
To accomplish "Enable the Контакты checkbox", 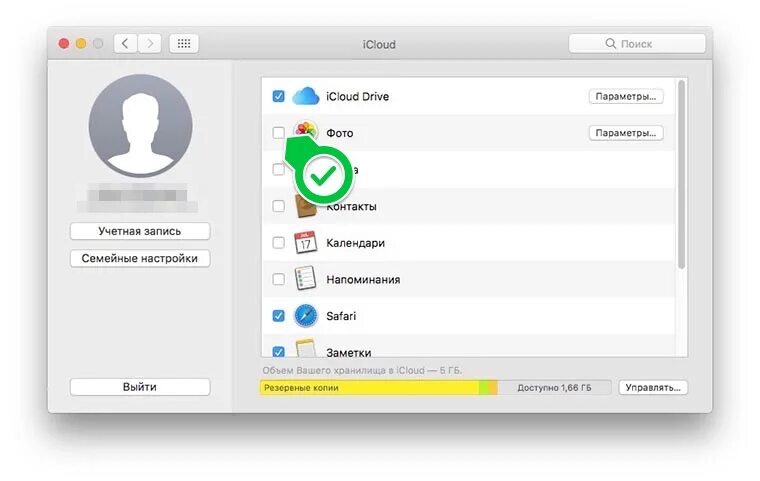I will 278,206.
